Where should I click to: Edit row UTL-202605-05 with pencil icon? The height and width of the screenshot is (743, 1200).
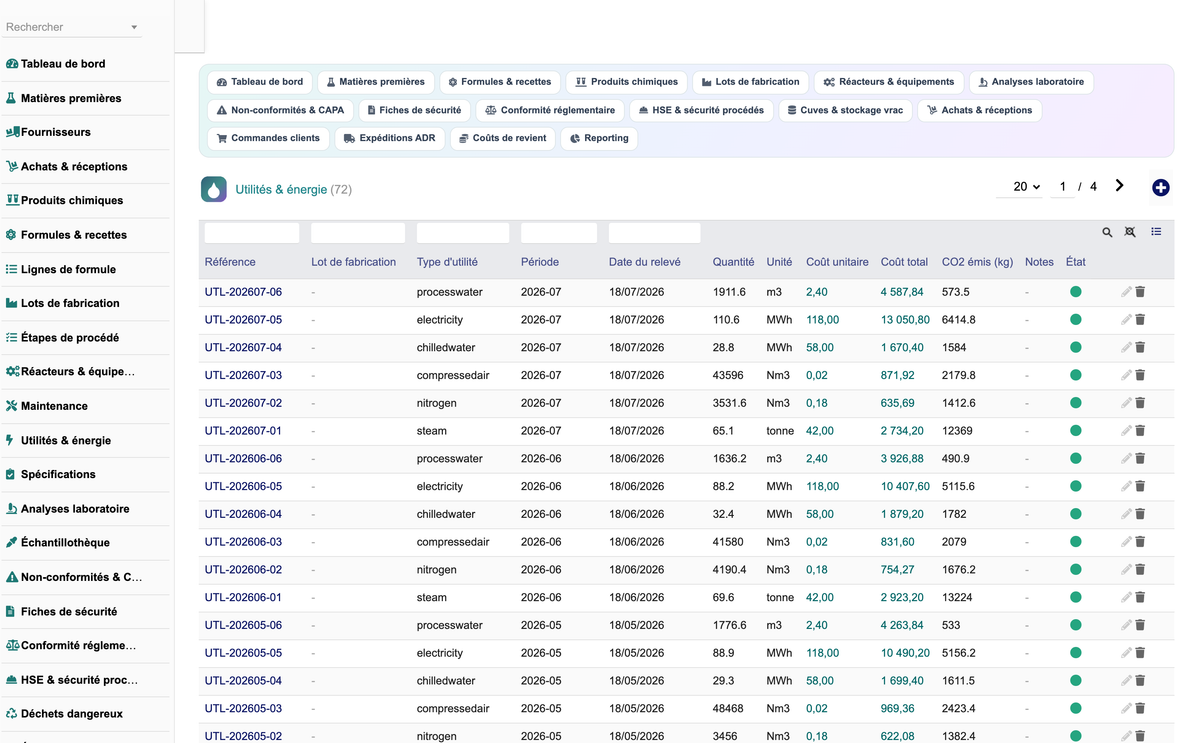point(1126,653)
